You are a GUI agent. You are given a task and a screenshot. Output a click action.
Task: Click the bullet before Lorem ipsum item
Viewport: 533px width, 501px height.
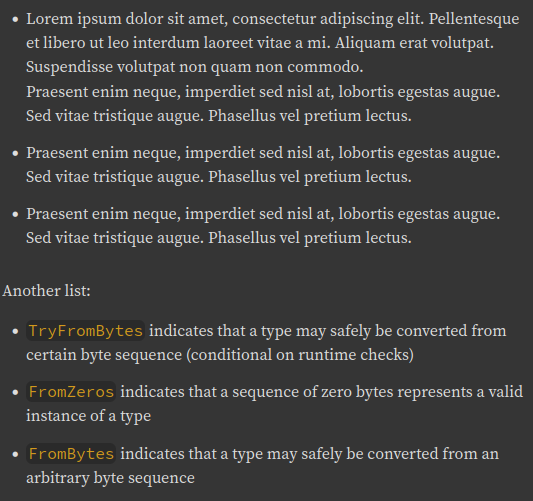pyautogui.click(x=15, y=19)
